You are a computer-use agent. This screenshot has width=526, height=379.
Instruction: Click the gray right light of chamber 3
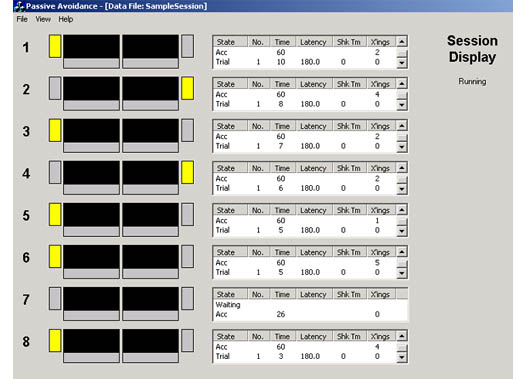[188, 130]
